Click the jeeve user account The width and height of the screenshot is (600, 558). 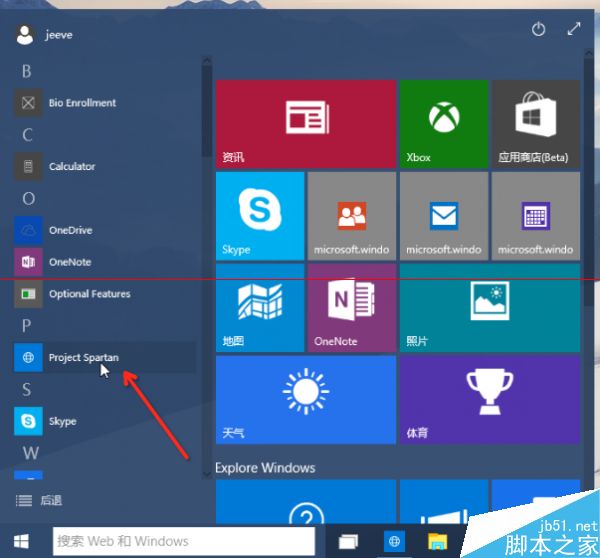pyautogui.click(x=44, y=35)
